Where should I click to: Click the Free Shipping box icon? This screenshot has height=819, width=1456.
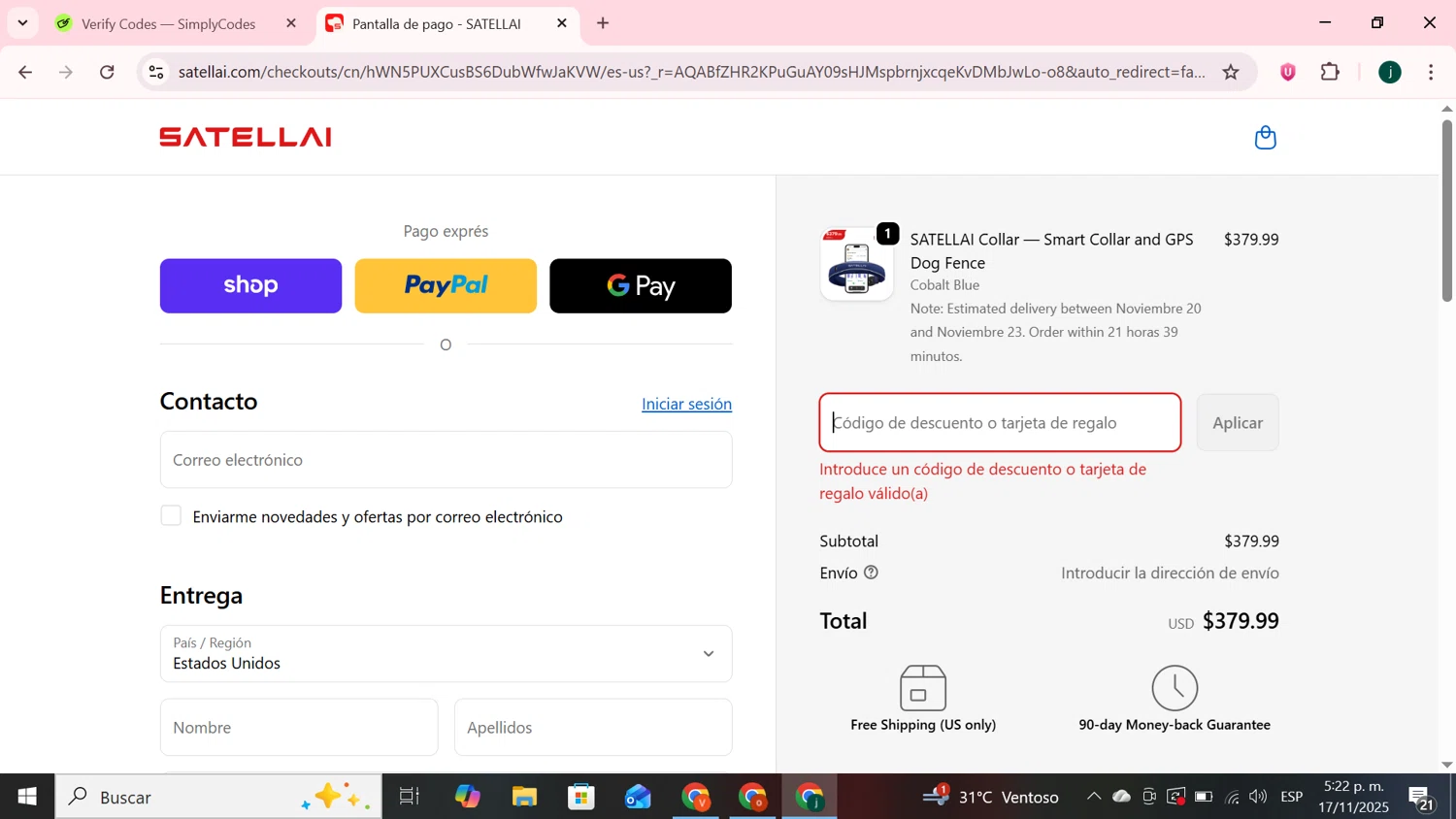(x=922, y=688)
